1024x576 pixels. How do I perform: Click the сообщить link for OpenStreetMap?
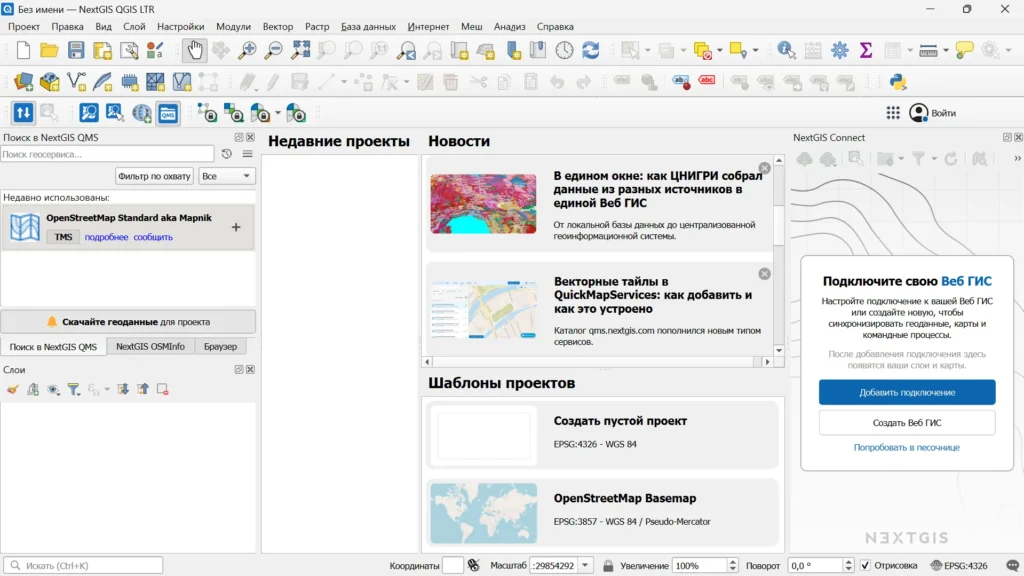click(x=153, y=237)
